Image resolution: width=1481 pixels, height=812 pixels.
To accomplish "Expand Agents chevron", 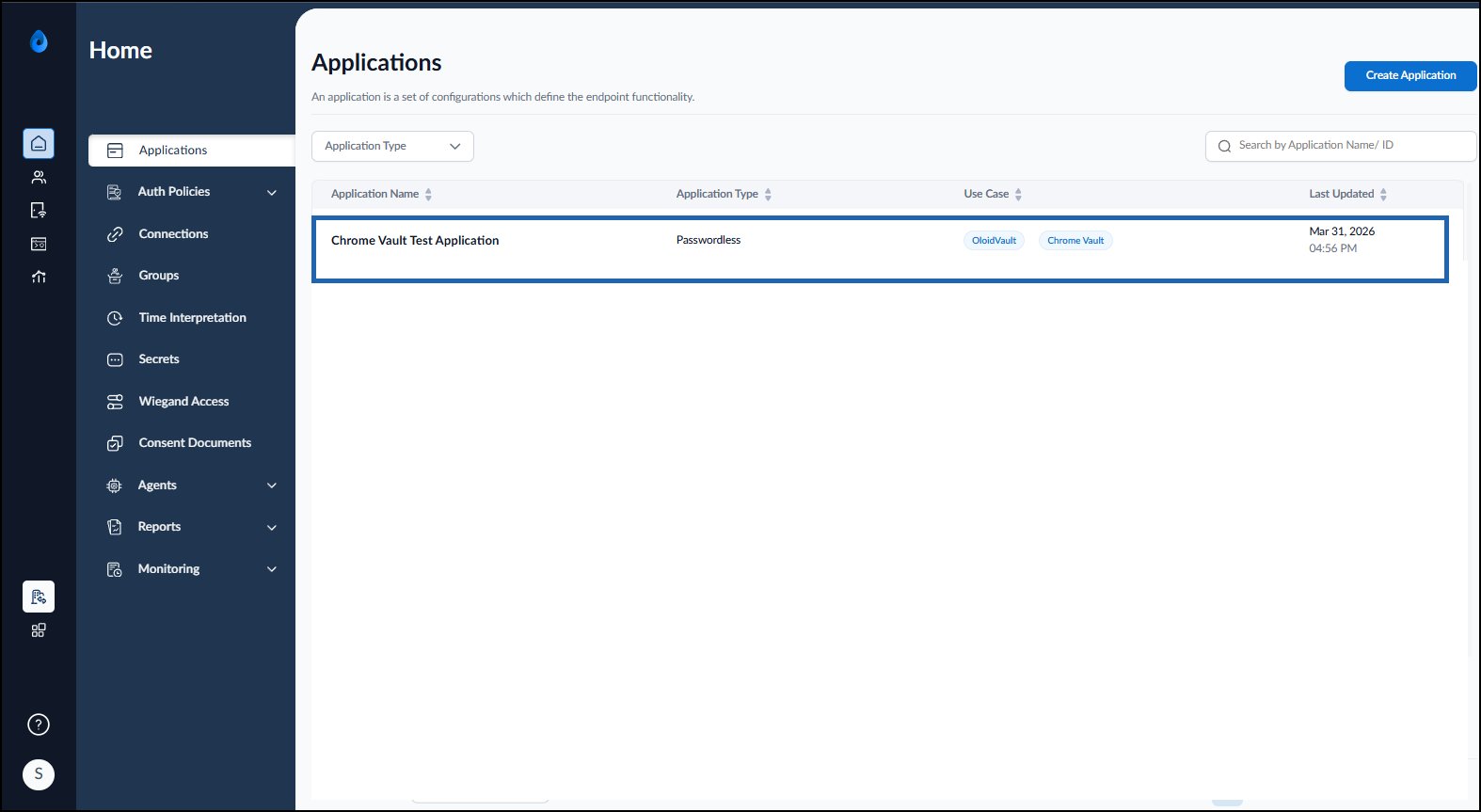I will [x=272, y=486].
